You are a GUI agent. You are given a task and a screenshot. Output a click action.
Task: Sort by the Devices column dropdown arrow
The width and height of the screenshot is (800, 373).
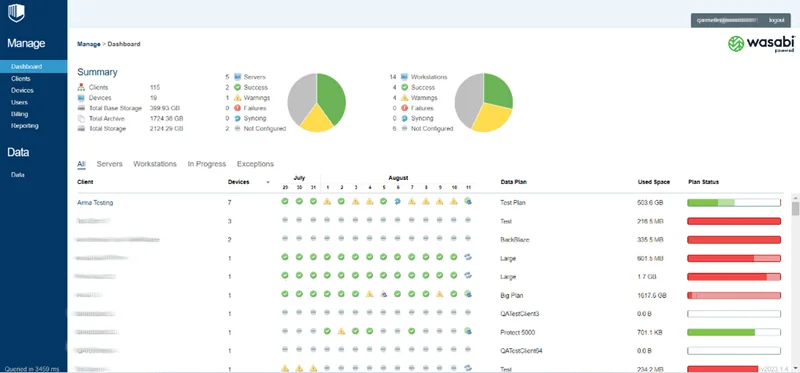click(x=268, y=182)
